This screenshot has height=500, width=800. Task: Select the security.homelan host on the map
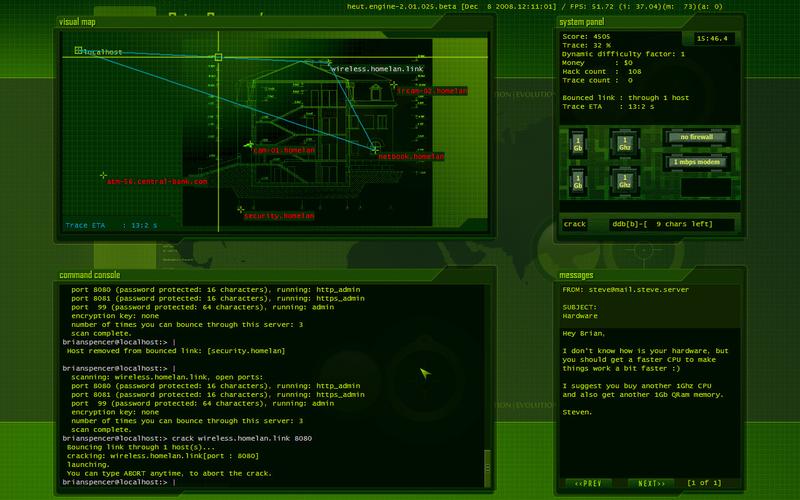241,209
